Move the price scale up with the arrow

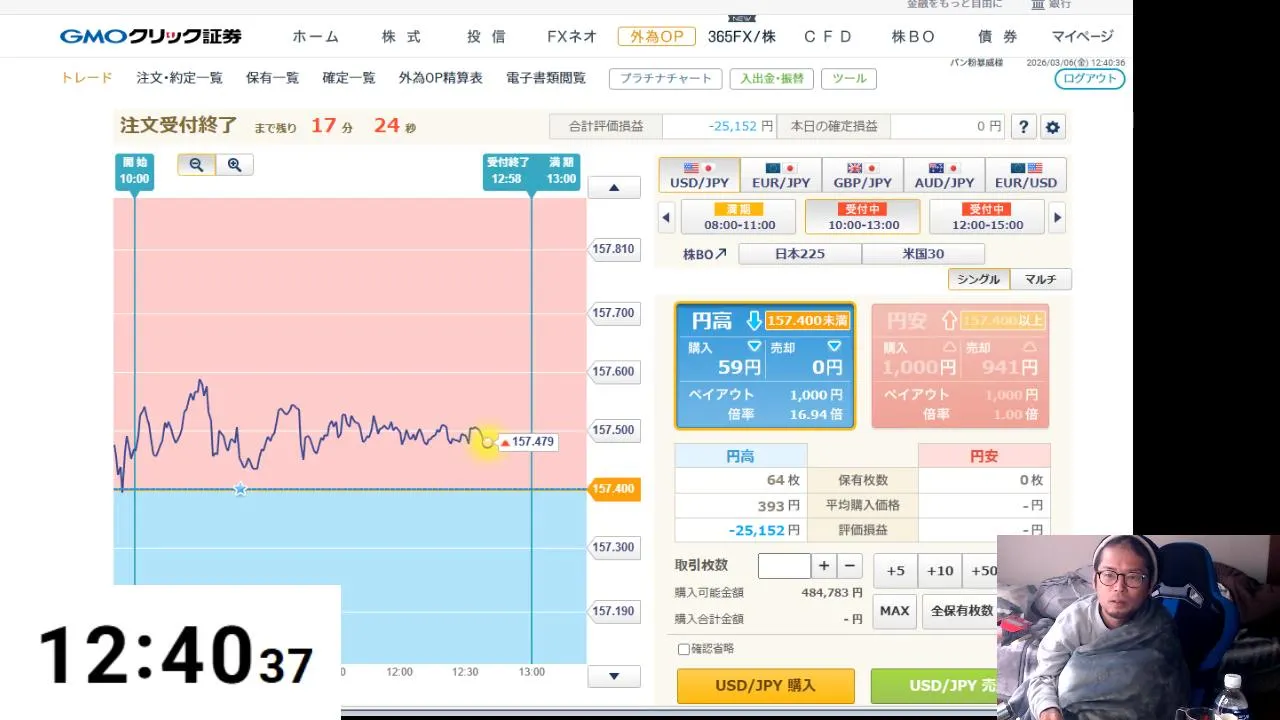tap(614, 188)
